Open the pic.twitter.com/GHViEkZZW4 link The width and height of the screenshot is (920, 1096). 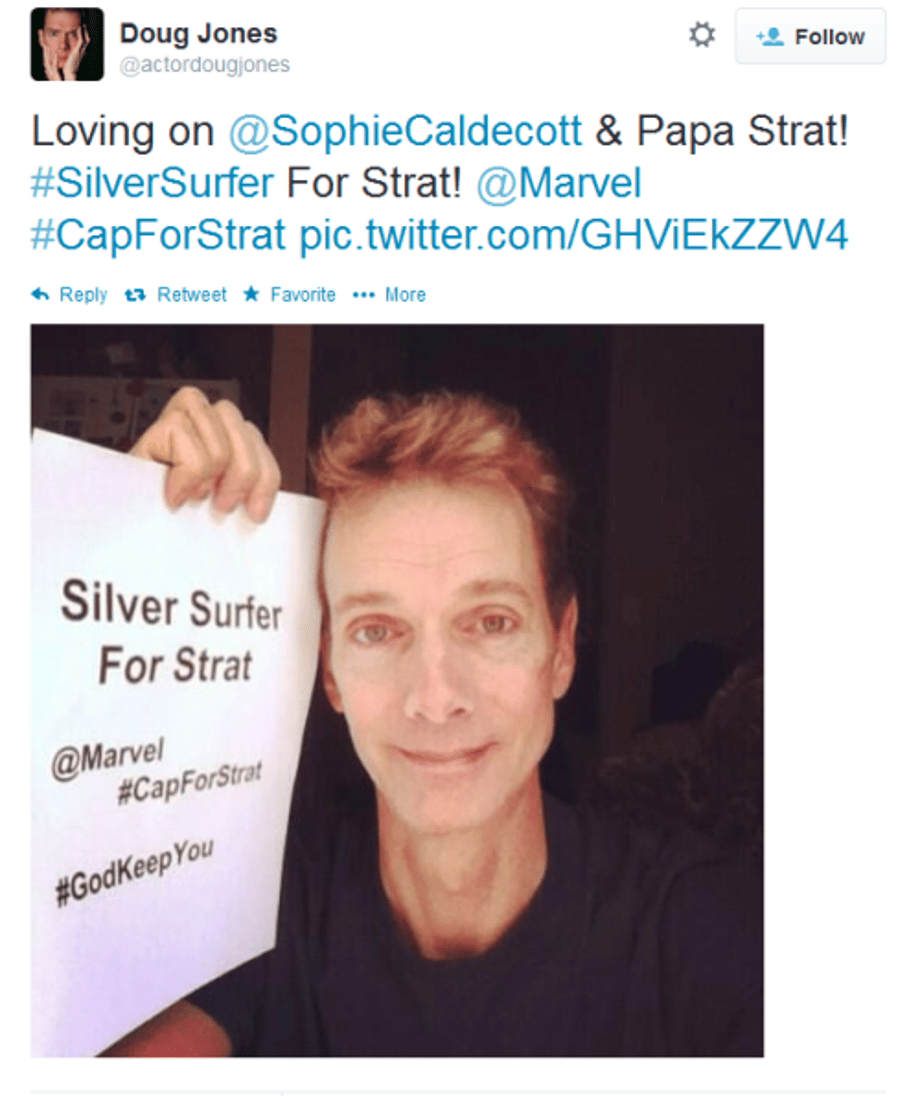click(574, 235)
